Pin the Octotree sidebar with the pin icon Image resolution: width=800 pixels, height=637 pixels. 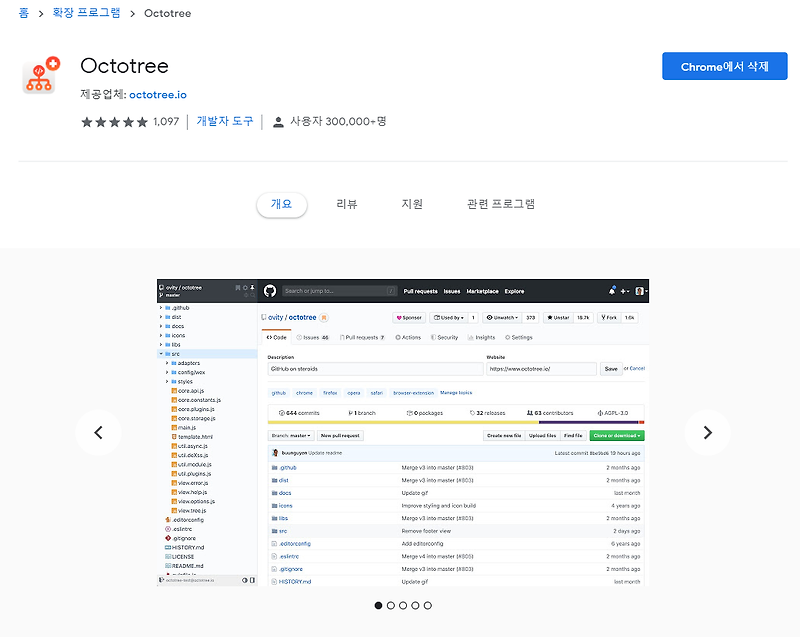[x=252, y=286]
